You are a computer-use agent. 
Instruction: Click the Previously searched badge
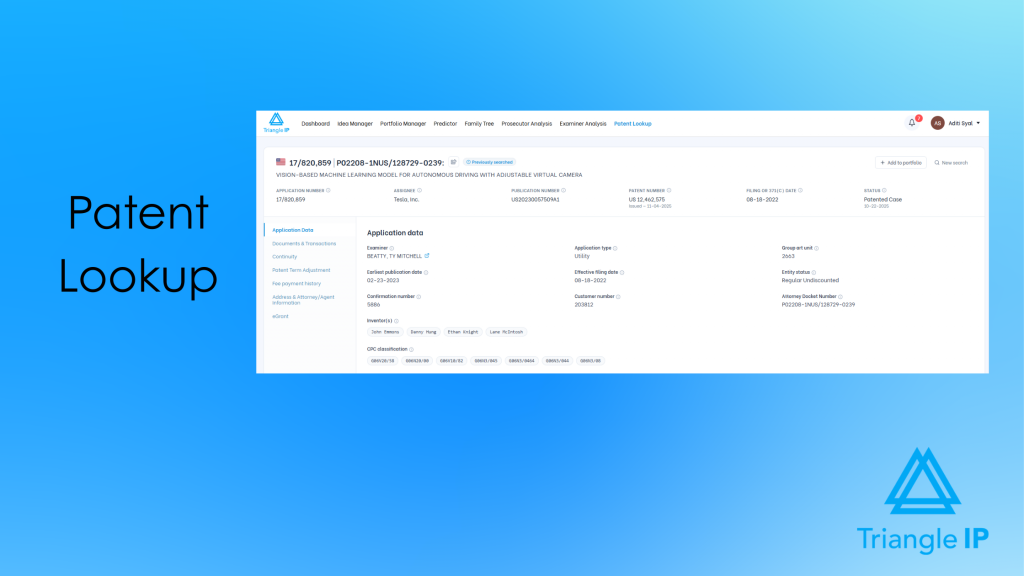pos(489,162)
